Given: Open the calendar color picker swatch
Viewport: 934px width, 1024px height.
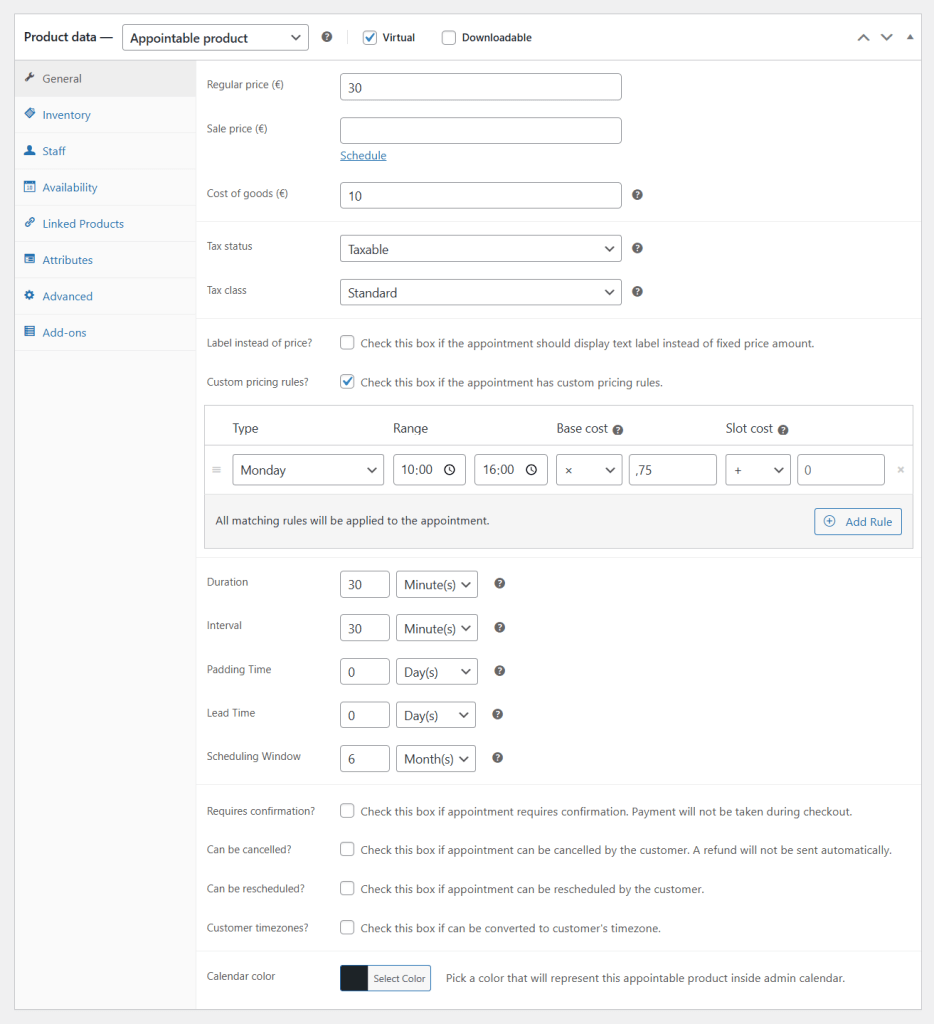Looking at the screenshot, I should [355, 978].
